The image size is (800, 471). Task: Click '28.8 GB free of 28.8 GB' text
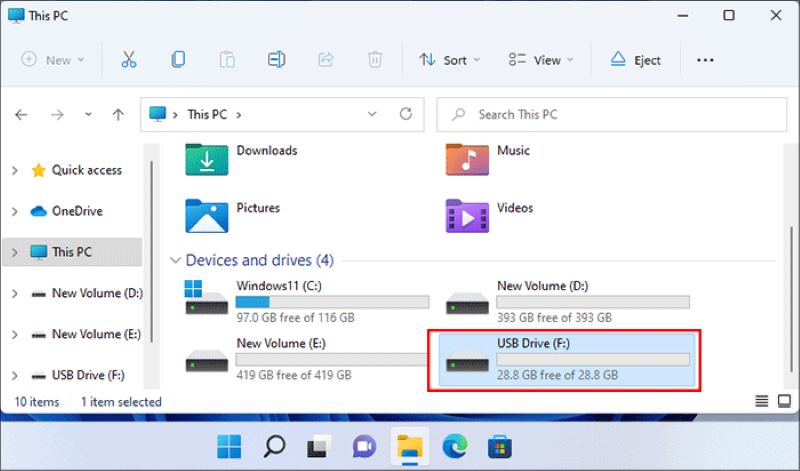pyautogui.click(x=557, y=375)
